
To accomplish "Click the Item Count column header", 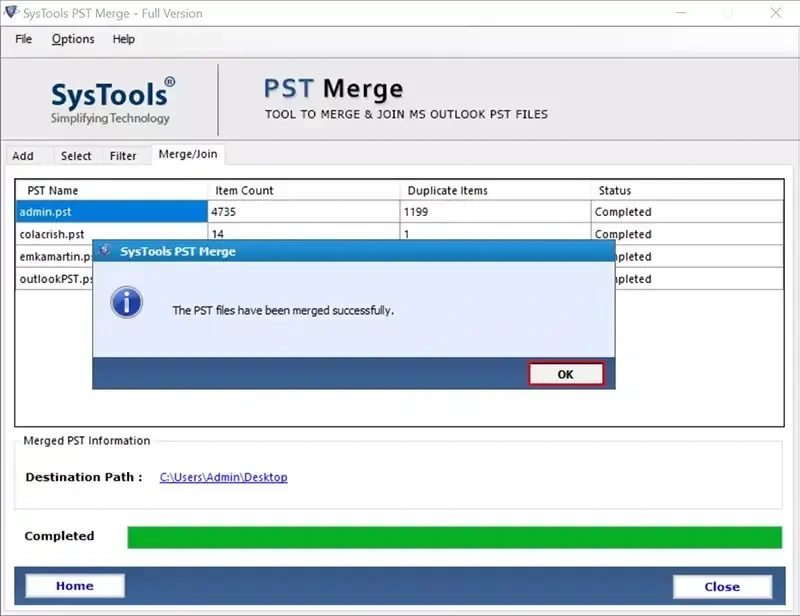I will click(303, 190).
